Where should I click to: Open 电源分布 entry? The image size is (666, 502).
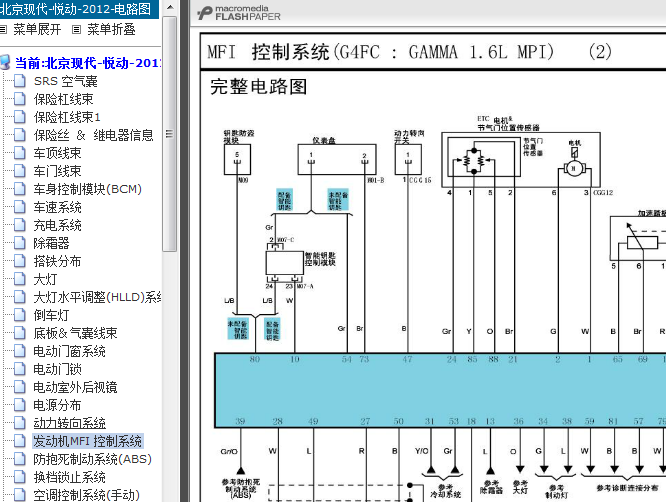coord(57,405)
